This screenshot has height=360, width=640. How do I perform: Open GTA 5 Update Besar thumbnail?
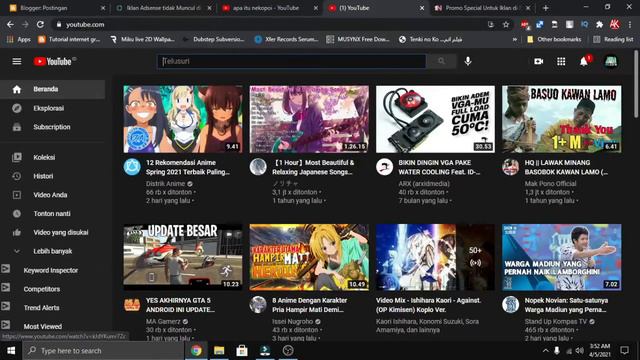coord(183,257)
